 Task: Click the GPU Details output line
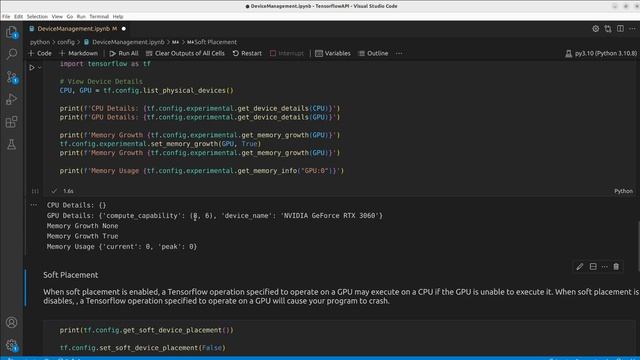[215, 216]
